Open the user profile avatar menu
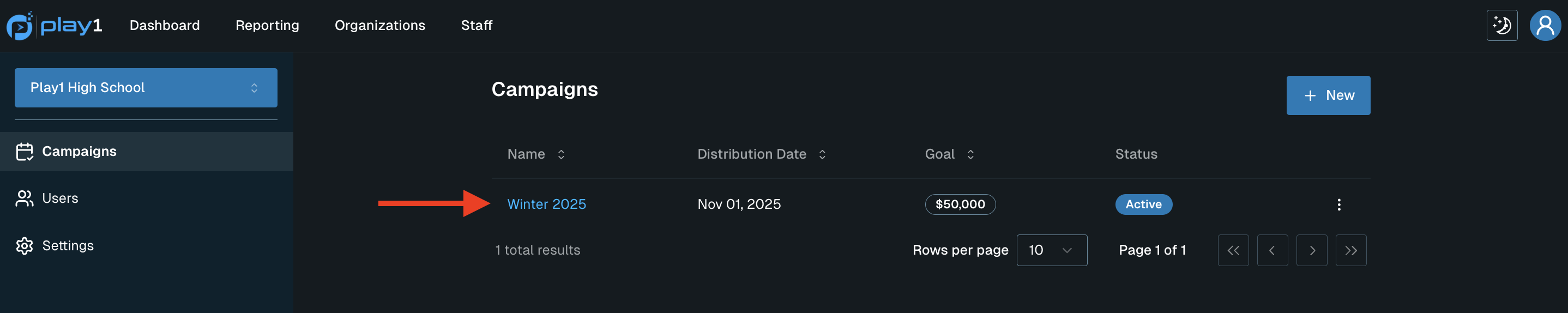The width and height of the screenshot is (1568, 313). tap(1545, 26)
